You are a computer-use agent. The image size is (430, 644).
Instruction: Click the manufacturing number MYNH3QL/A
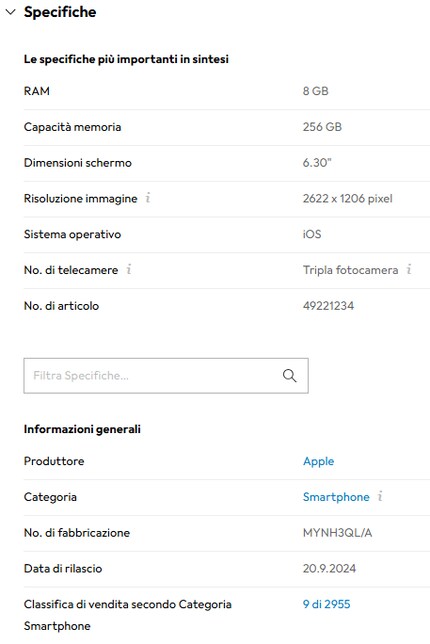[337, 533]
